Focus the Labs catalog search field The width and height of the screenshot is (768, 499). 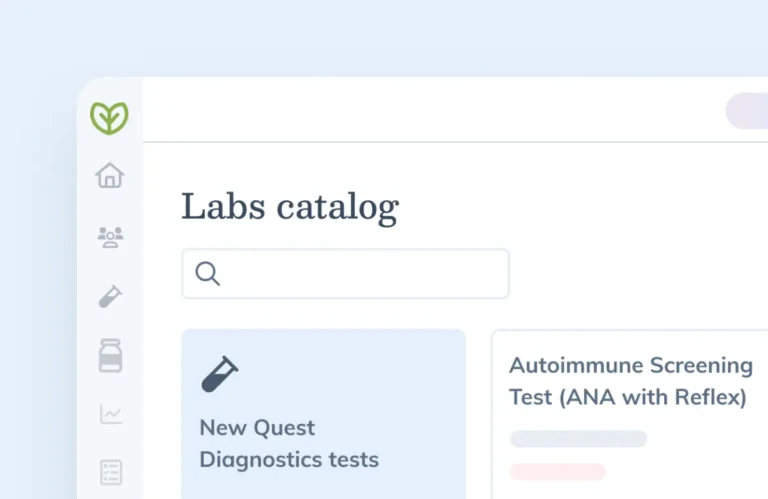click(360, 274)
